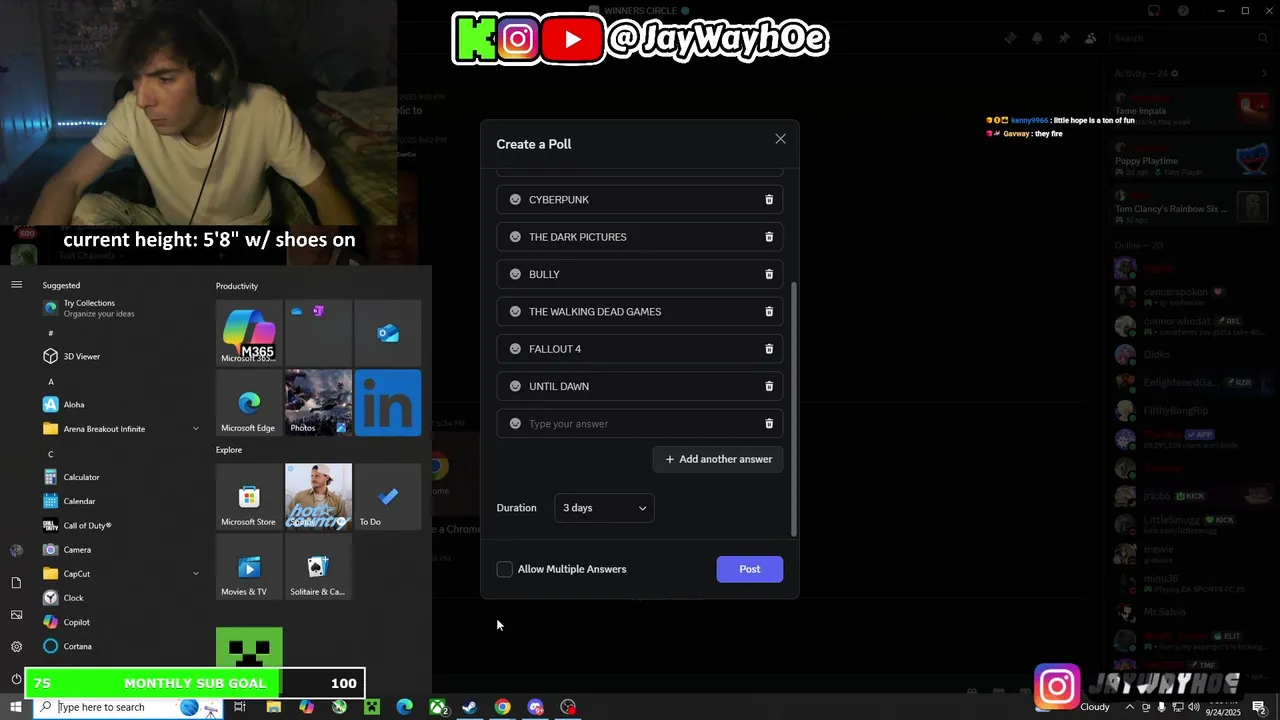The width and height of the screenshot is (1280, 720).
Task: Click the Power icon in Start menu
Action: coord(16,679)
